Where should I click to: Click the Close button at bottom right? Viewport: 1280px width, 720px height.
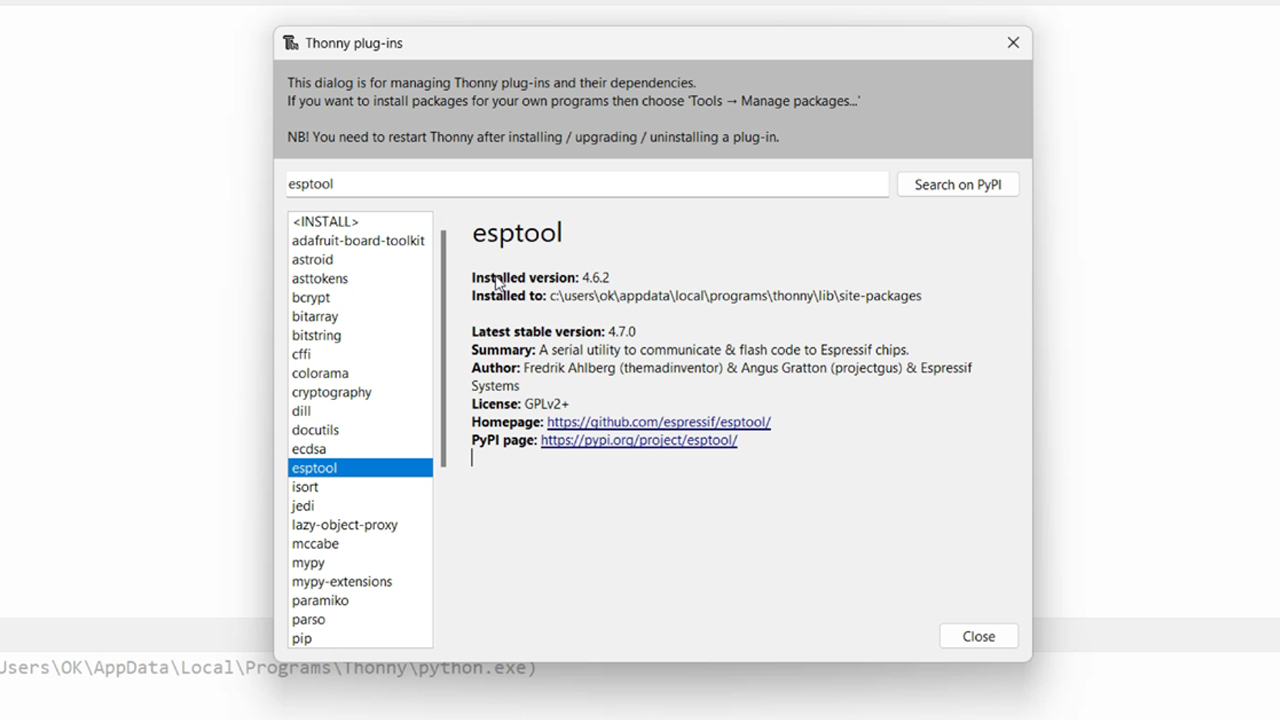pyautogui.click(x=979, y=636)
